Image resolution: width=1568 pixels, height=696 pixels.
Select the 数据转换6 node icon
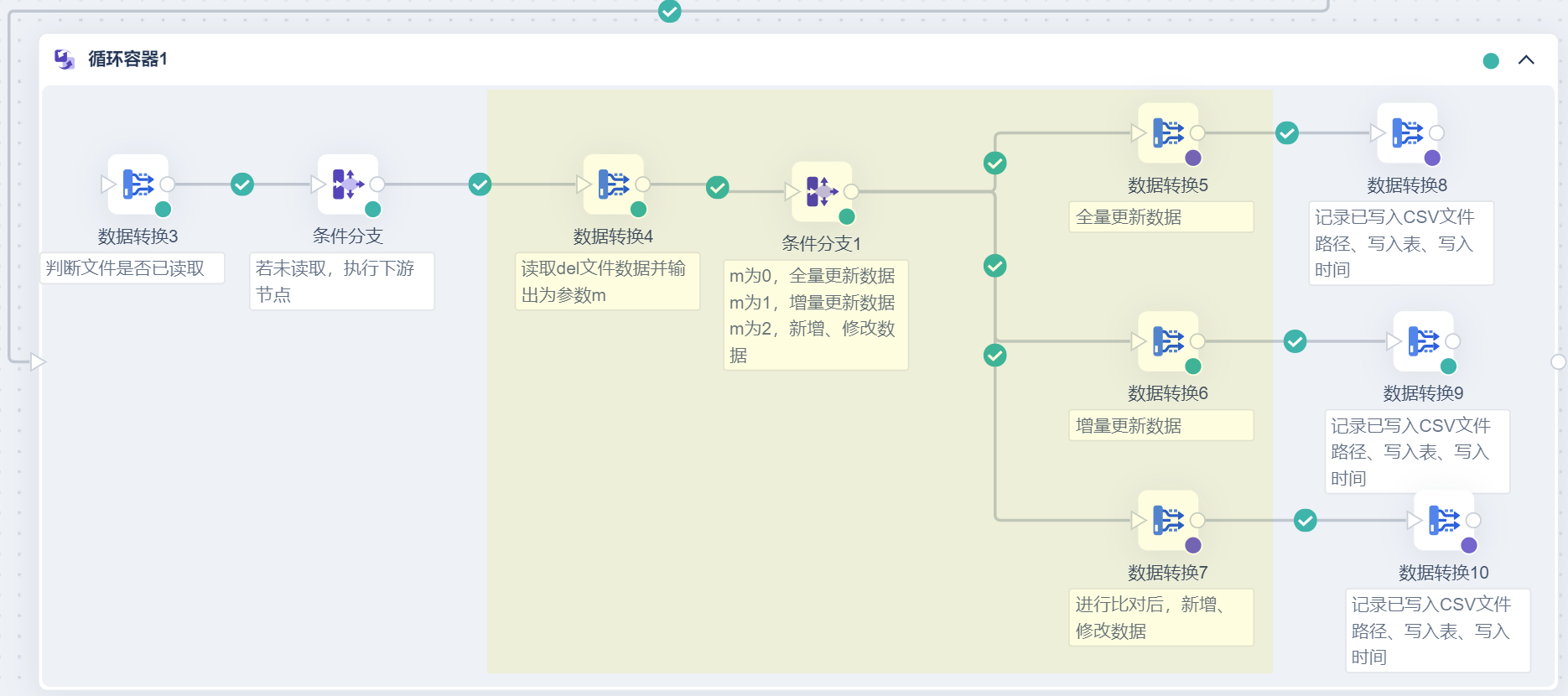tap(1168, 341)
